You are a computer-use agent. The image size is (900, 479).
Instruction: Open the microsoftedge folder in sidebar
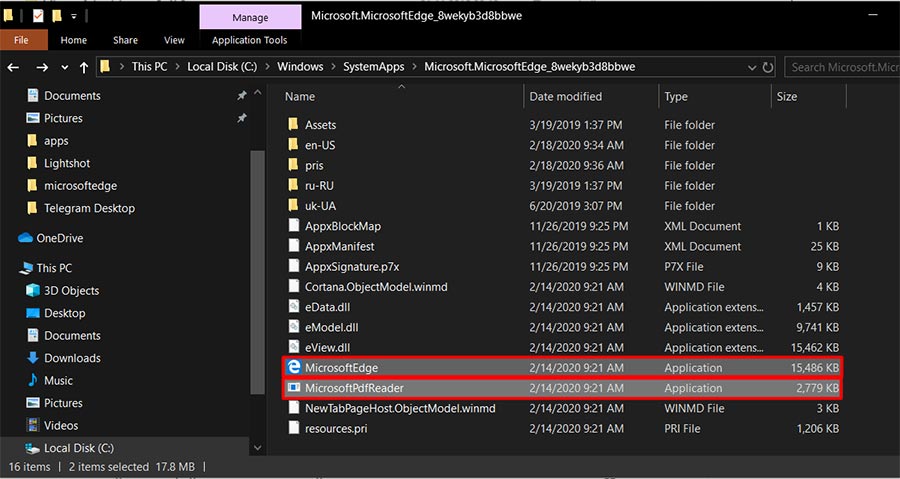coord(80,185)
